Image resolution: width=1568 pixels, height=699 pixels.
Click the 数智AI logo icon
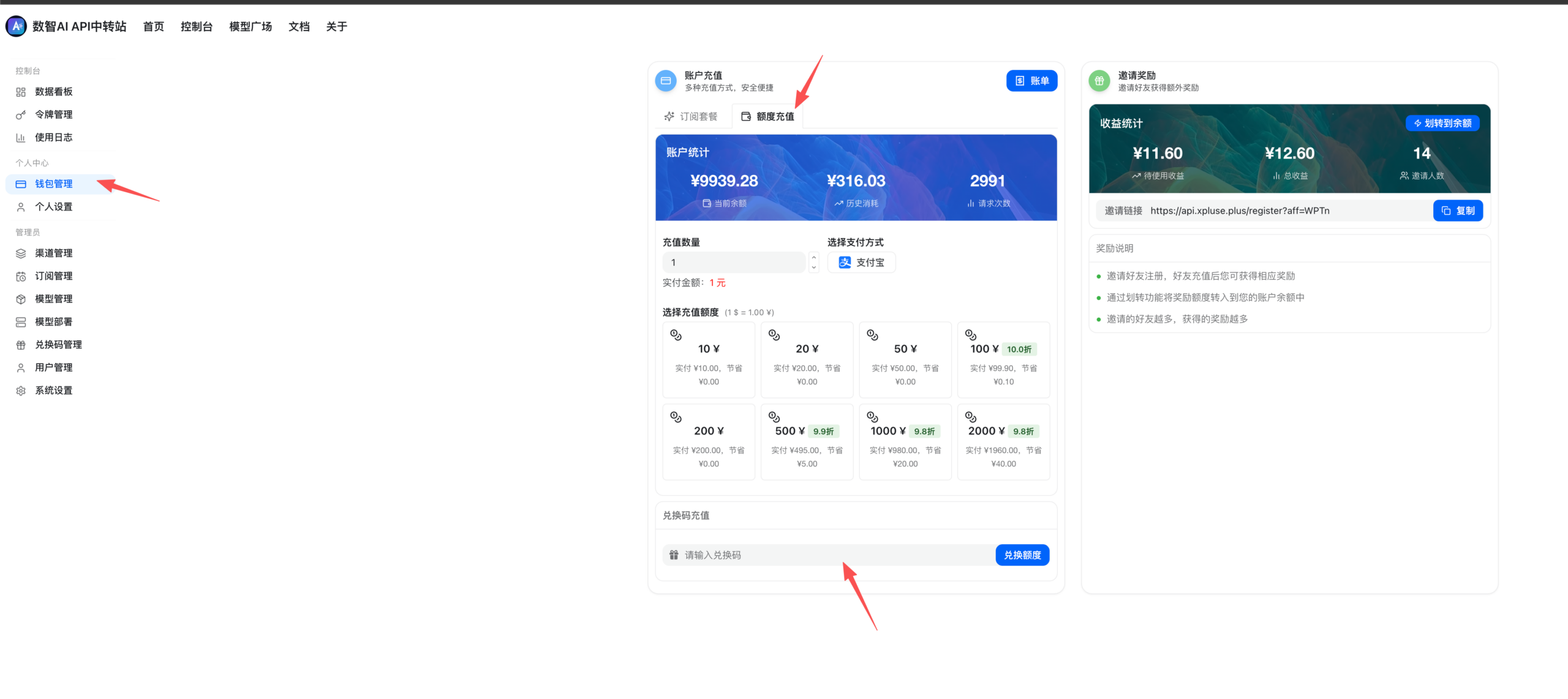(16, 26)
